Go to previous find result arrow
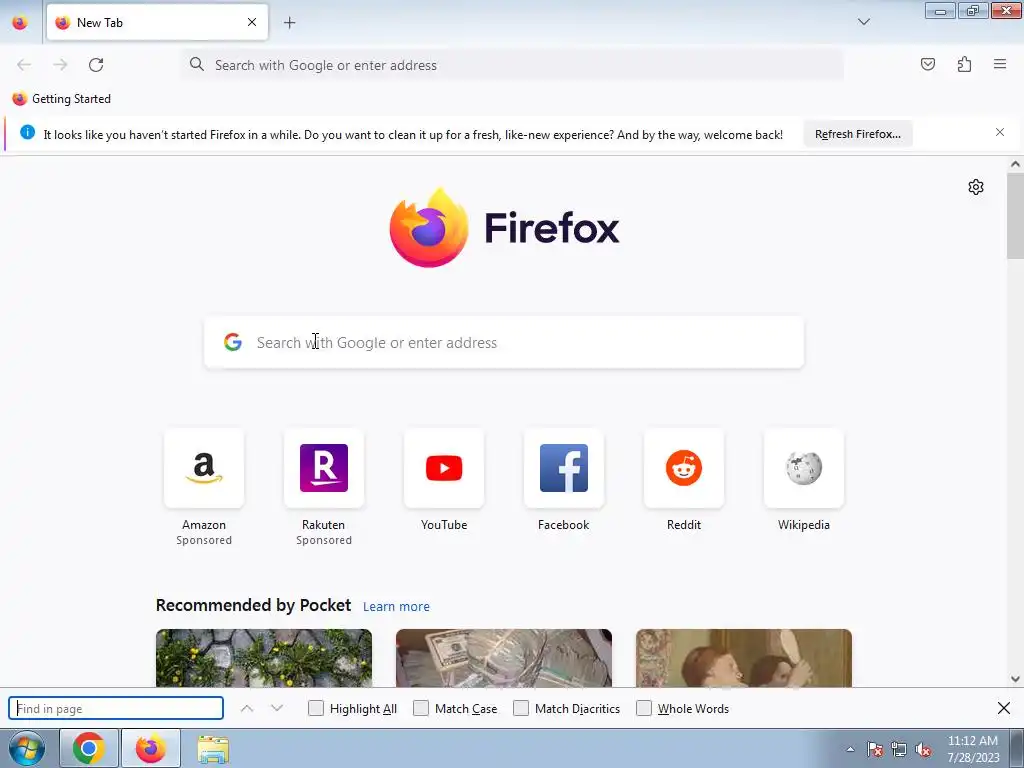This screenshot has width=1024, height=768. point(247,709)
